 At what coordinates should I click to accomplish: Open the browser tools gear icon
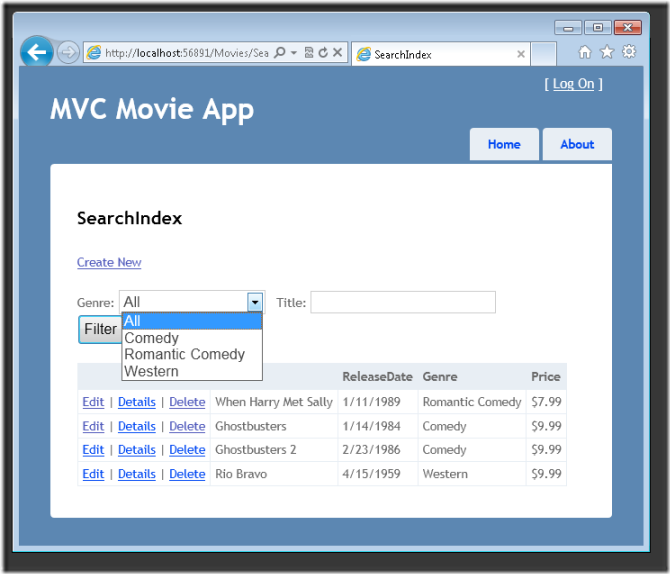pyautogui.click(x=629, y=52)
